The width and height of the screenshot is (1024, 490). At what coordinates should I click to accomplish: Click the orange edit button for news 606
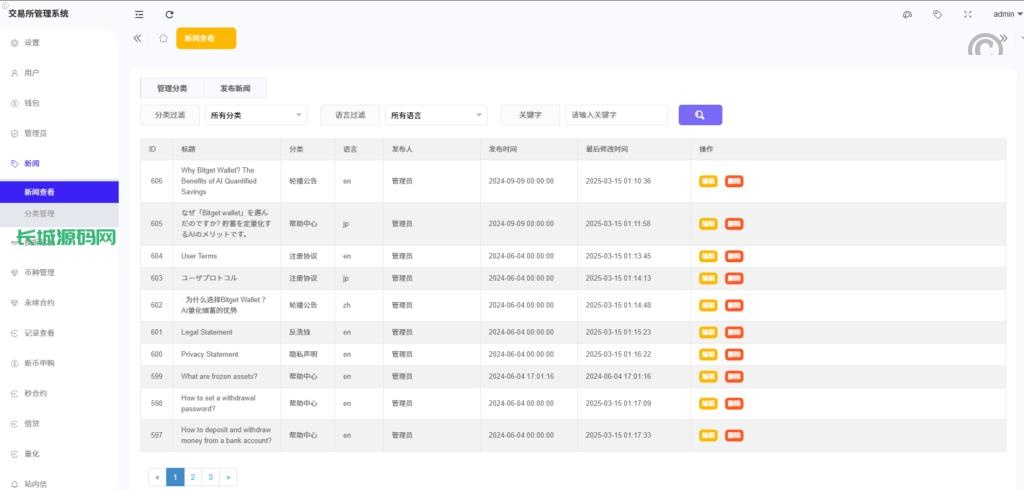coord(708,181)
